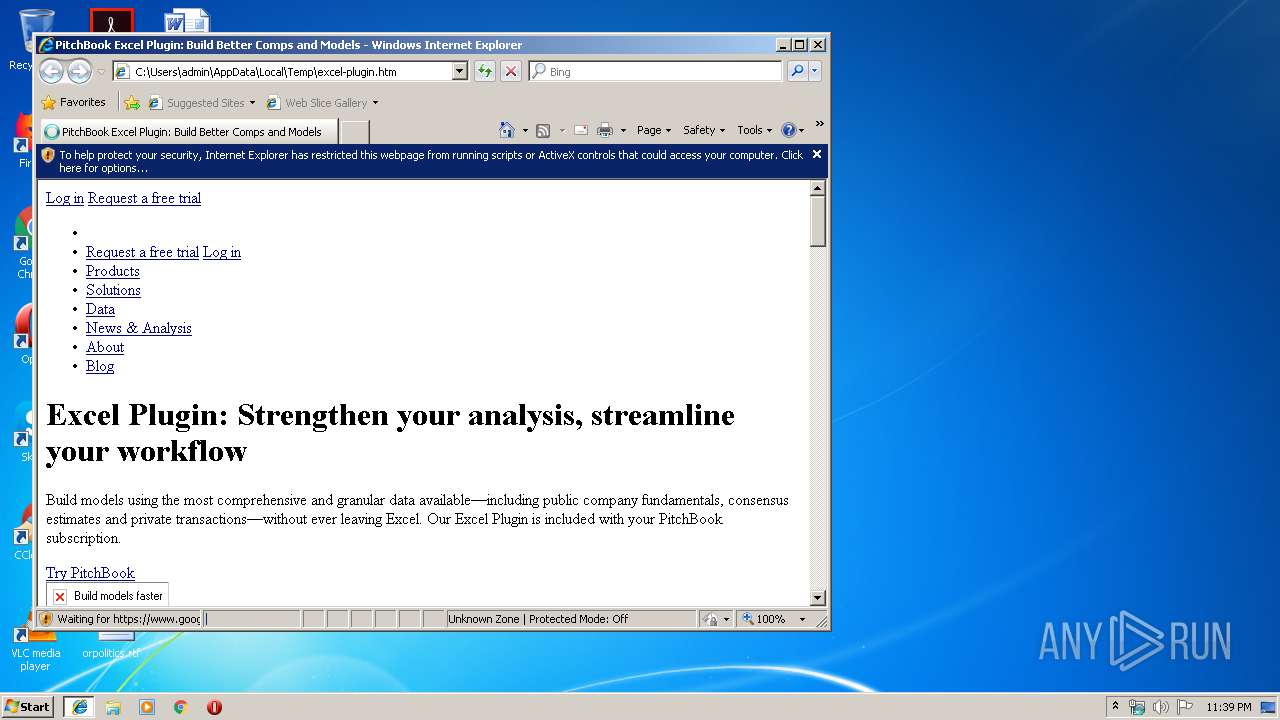Open the Blog link

pos(100,366)
